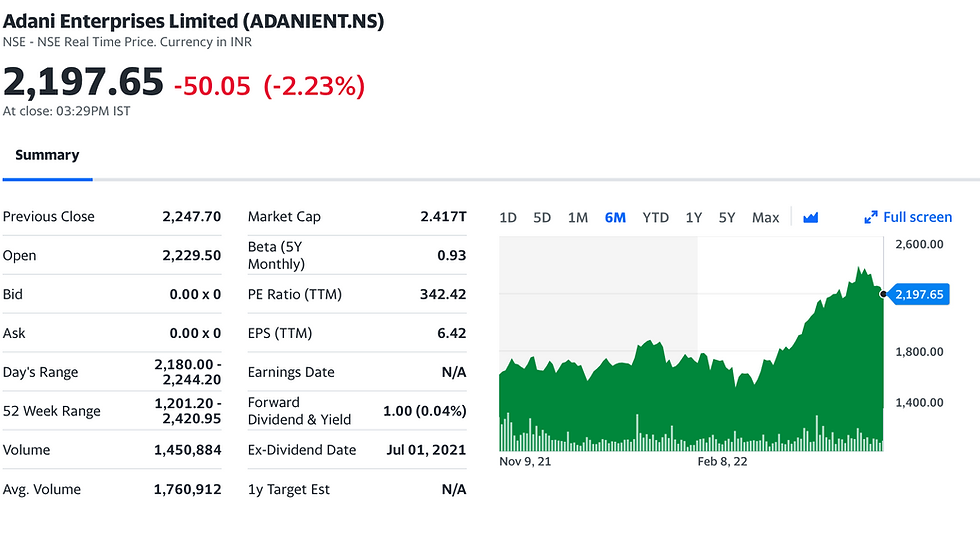Click the PE Ratio (TTM) label
This screenshot has height=542, width=980.
296,294
